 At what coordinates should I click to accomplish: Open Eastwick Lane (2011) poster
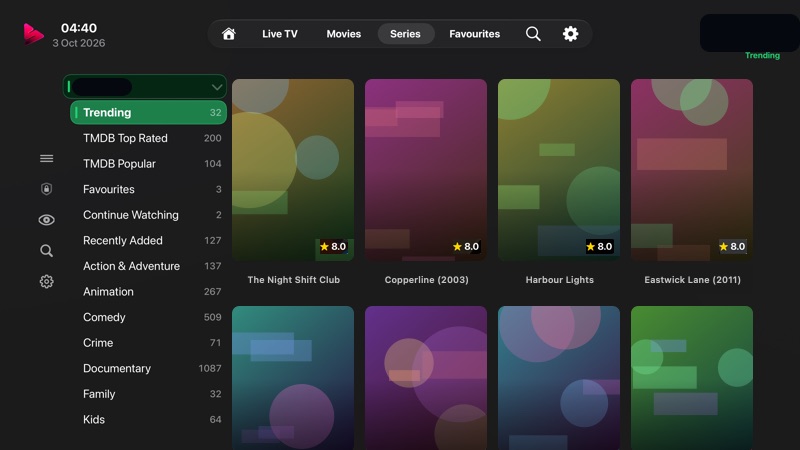(x=692, y=170)
